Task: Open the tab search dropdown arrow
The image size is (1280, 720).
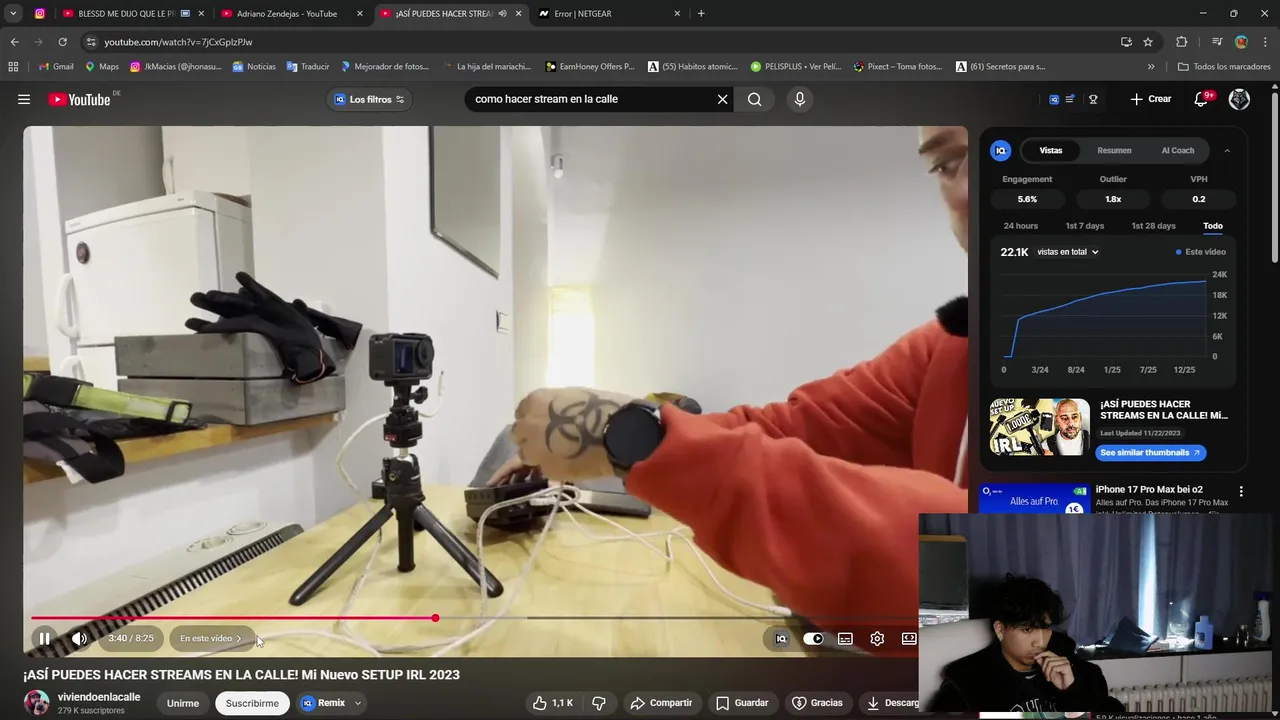Action: (13, 14)
